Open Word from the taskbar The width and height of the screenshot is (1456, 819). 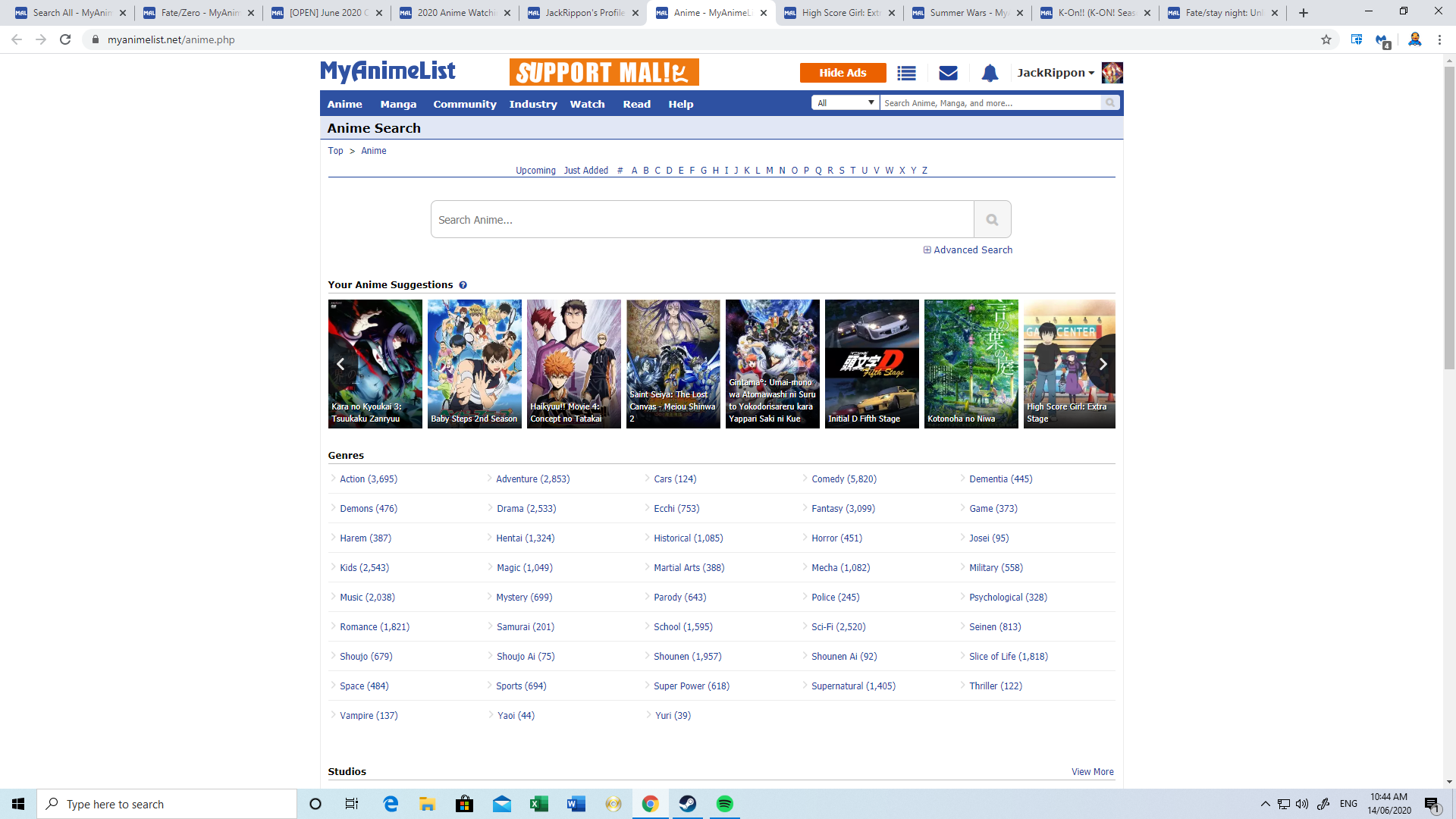(x=576, y=804)
